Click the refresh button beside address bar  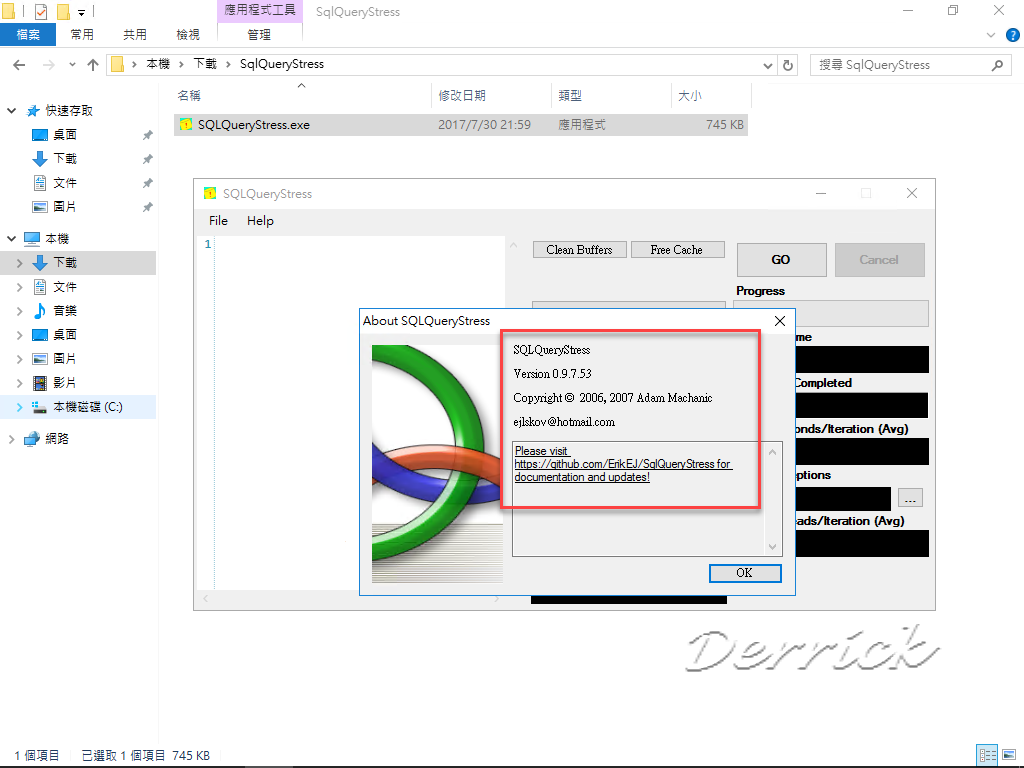coord(788,65)
